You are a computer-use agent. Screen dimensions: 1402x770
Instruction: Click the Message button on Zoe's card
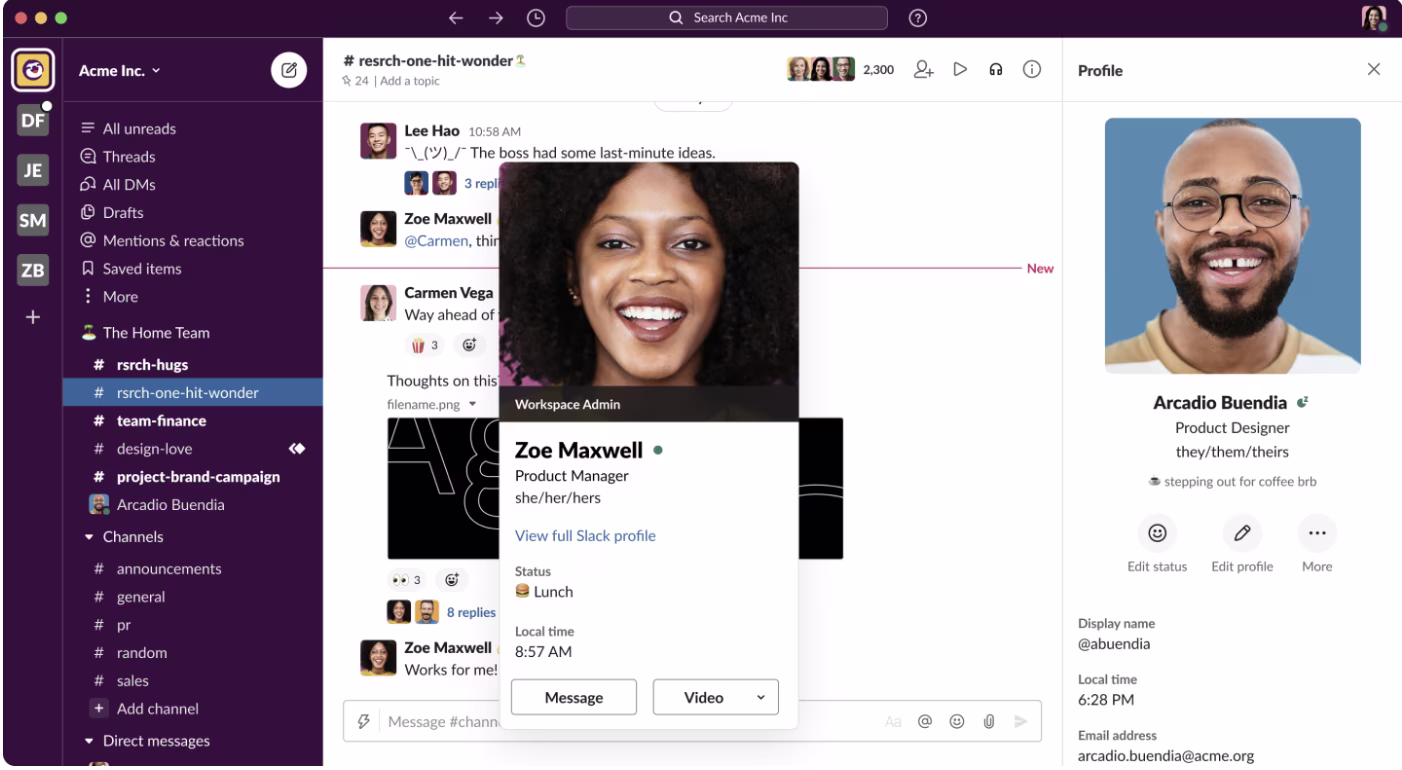[574, 698]
